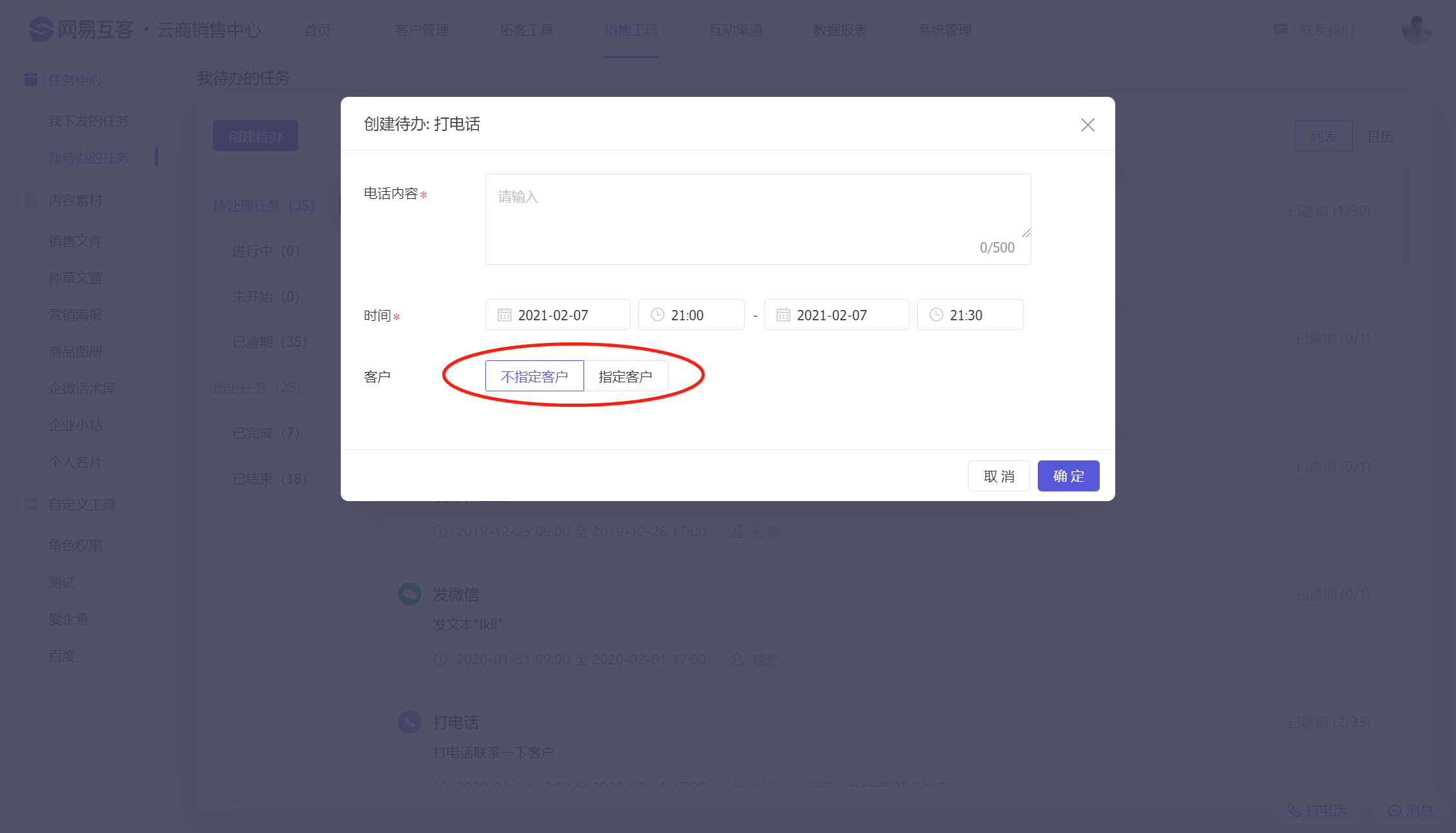Open the start date picker 2021-02-07

tap(558, 314)
